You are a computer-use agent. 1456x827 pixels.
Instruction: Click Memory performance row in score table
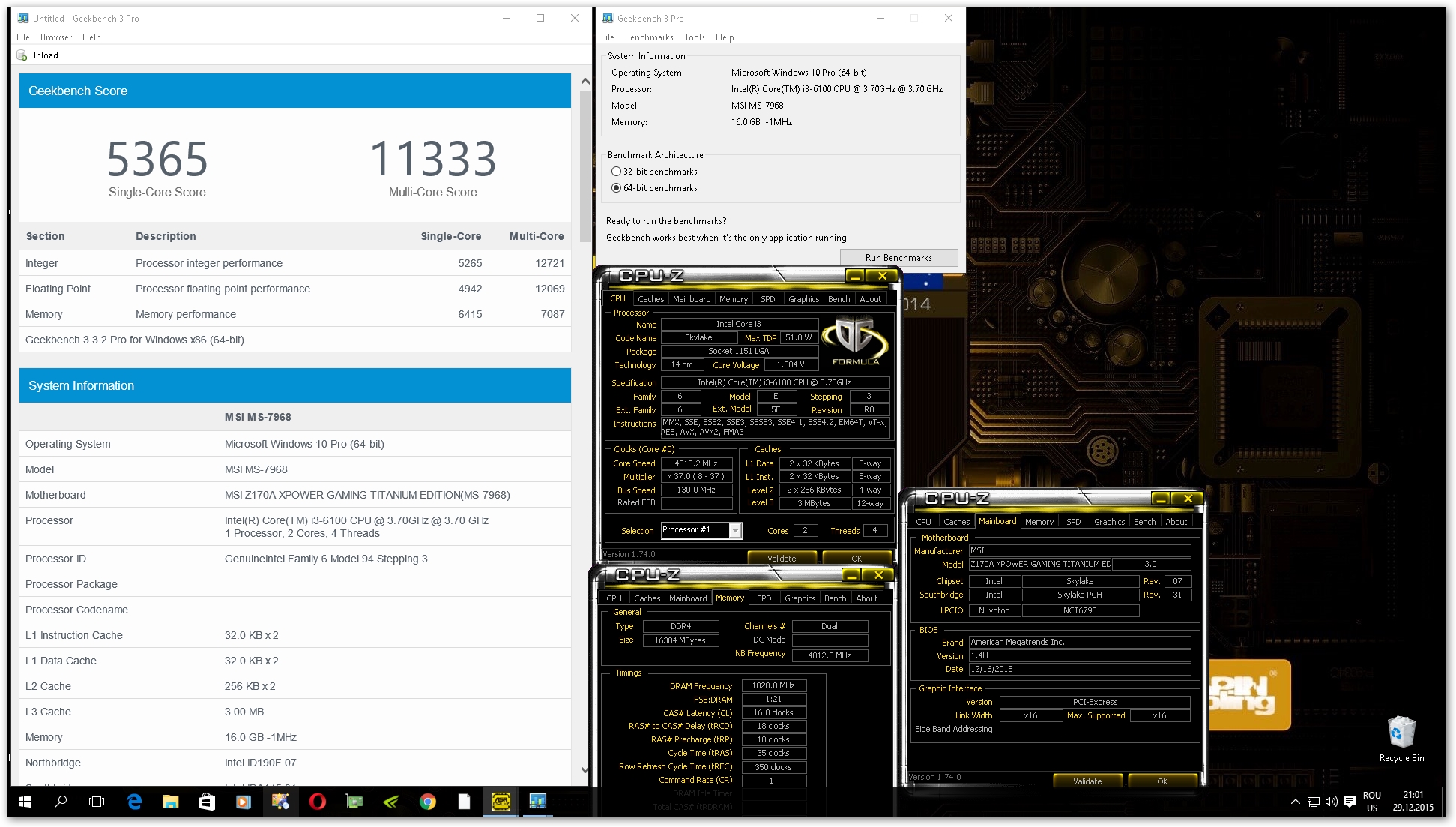point(295,314)
